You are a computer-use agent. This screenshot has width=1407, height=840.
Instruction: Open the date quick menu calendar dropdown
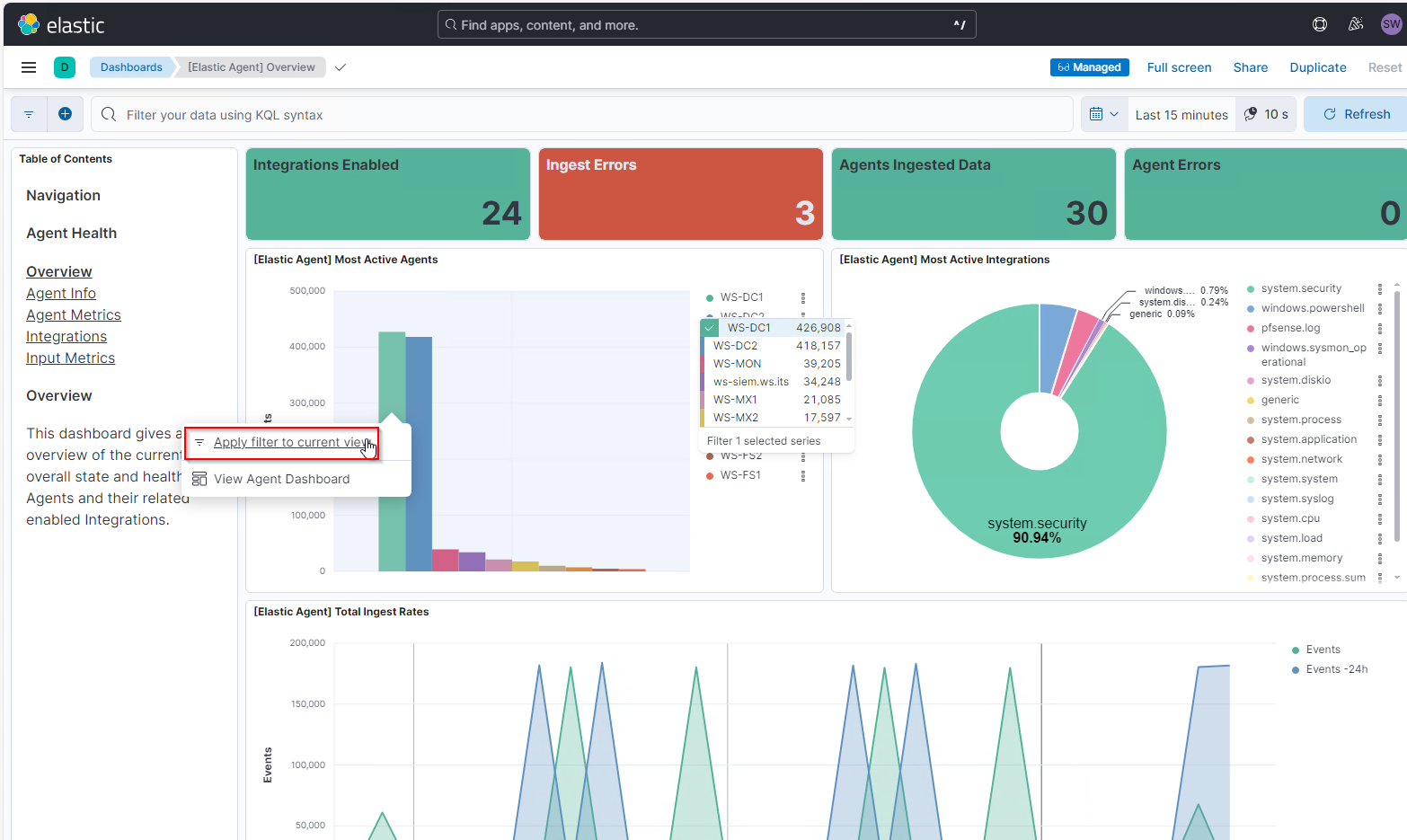(x=1104, y=114)
